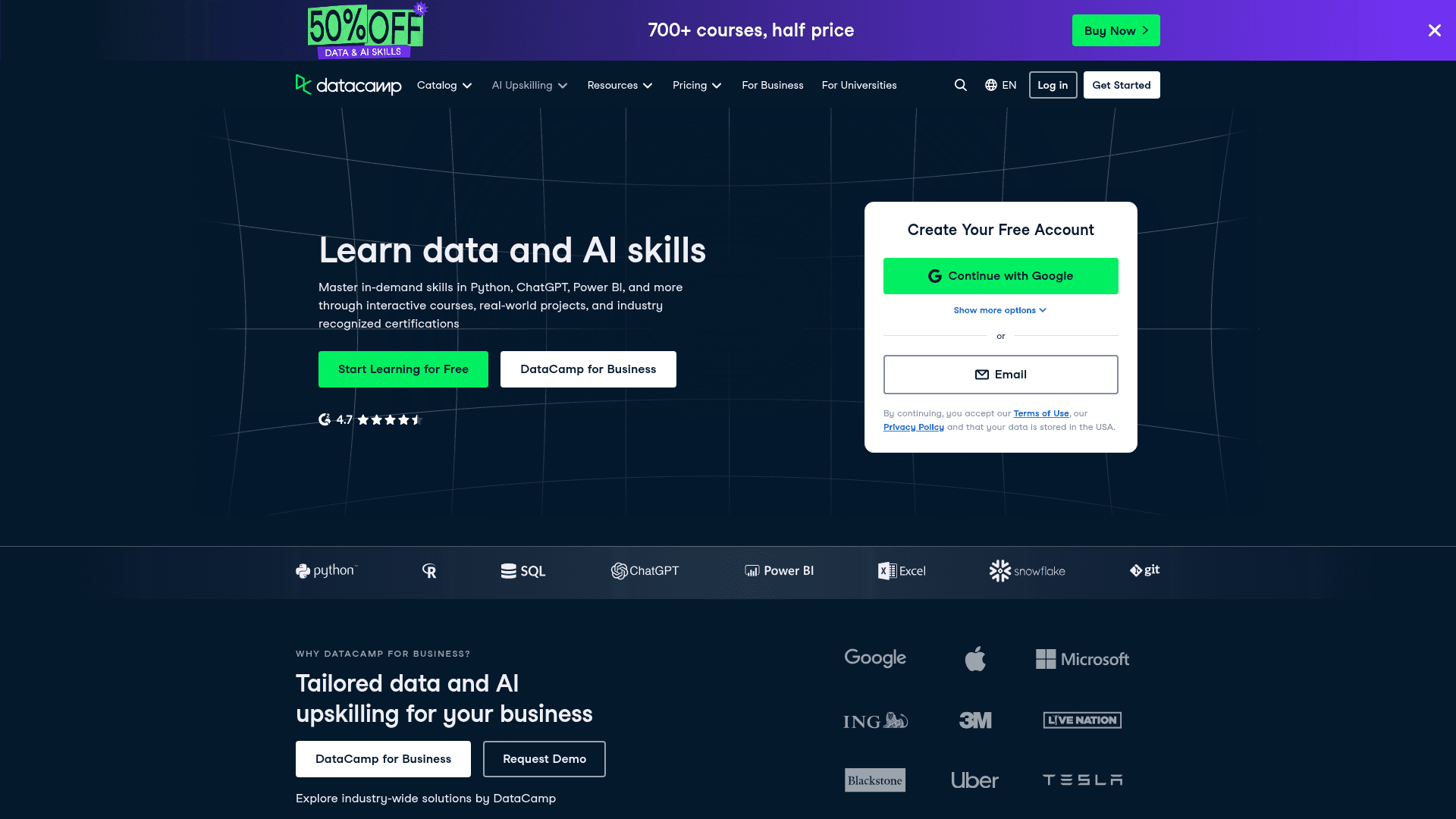Image resolution: width=1456 pixels, height=819 pixels.
Task: Click the Buy Now button
Action: (1116, 30)
